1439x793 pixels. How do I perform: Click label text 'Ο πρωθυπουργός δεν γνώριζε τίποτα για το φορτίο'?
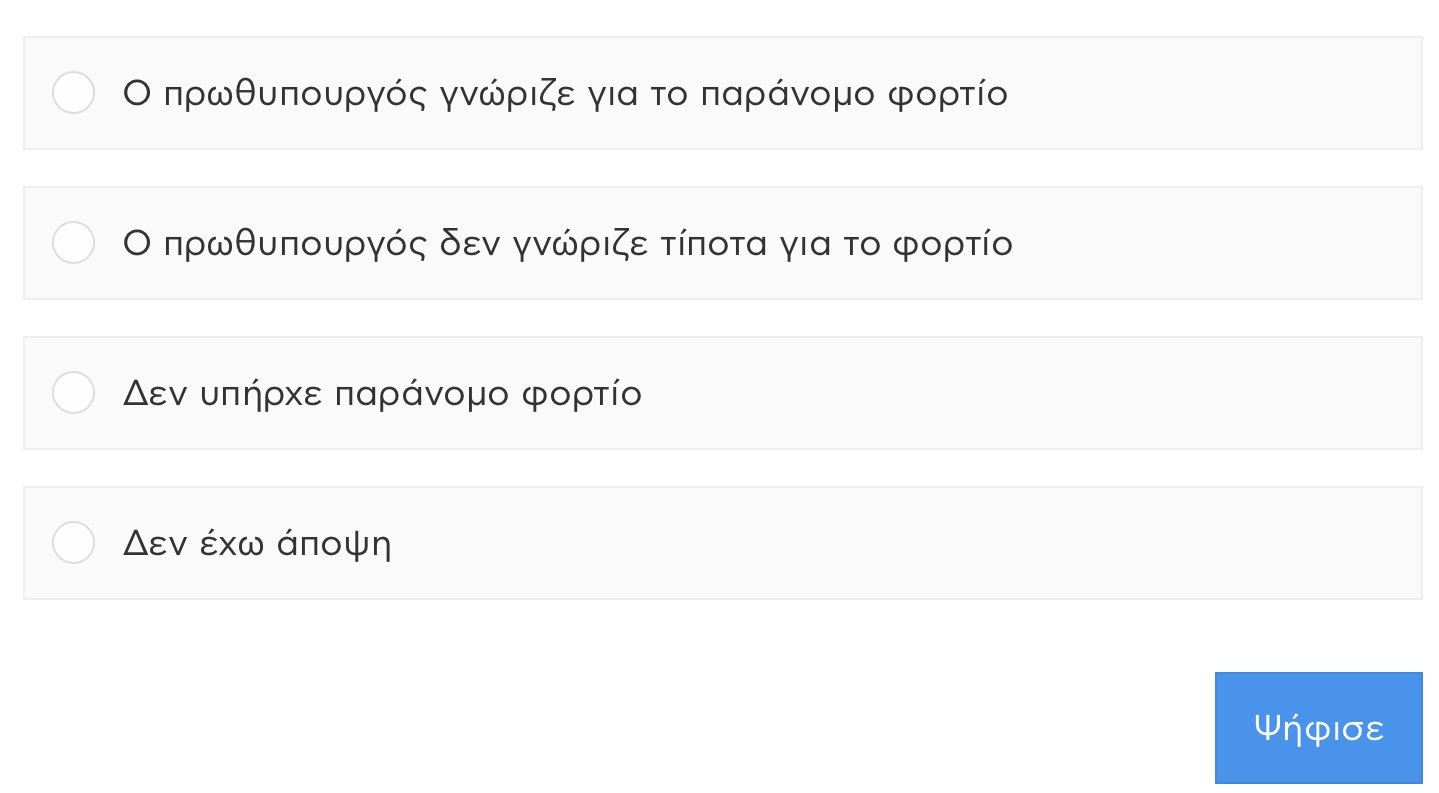point(568,244)
